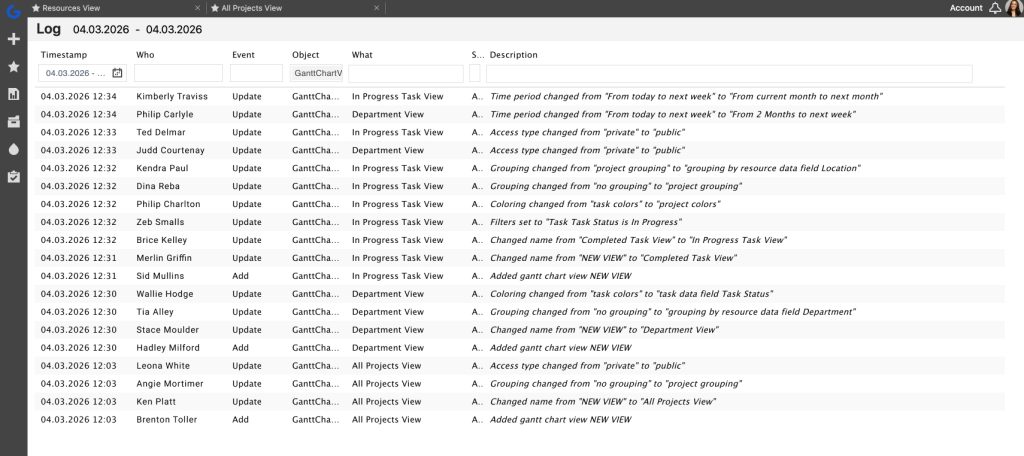Open the reports chart icon in sidebar
Viewport: 1024px width, 456px height.
point(13,94)
